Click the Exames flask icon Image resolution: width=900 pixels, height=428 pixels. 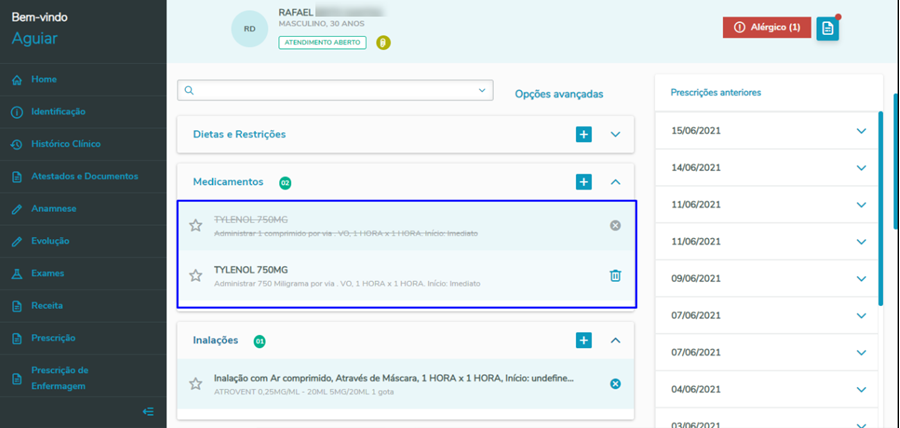17,274
